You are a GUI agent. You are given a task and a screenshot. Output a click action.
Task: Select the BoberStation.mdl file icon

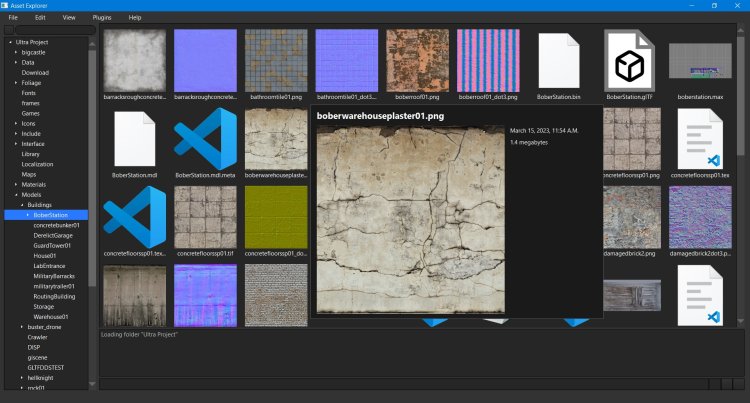[x=135, y=138]
